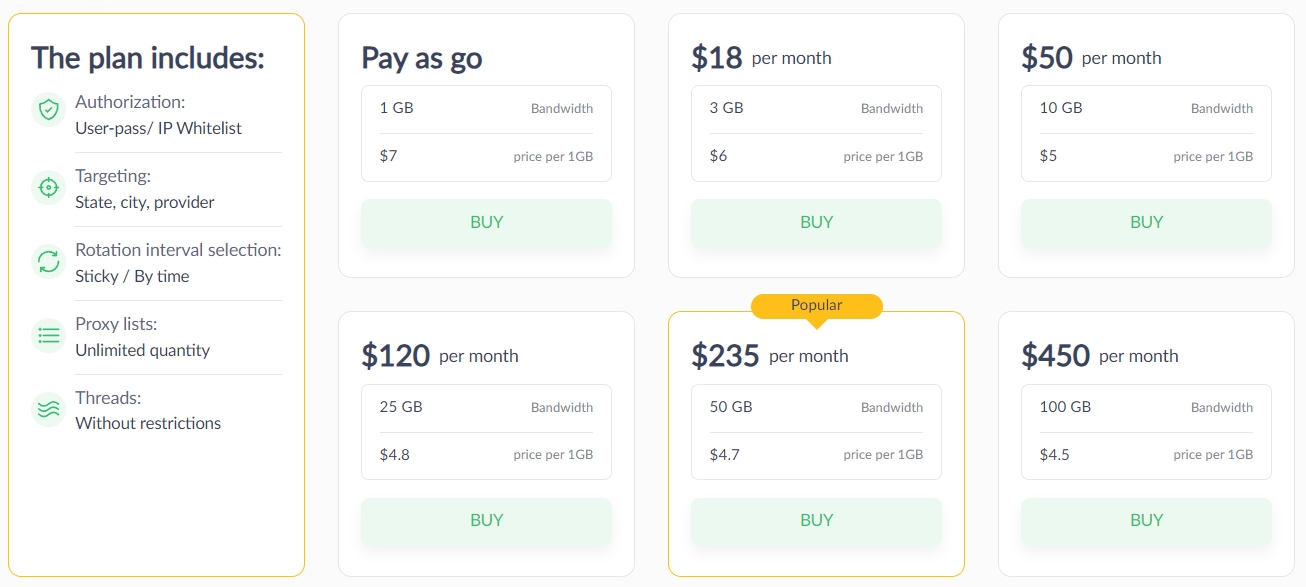Click the Unlimited quantity text
The height and width of the screenshot is (587, 1306).
[143, 350]
